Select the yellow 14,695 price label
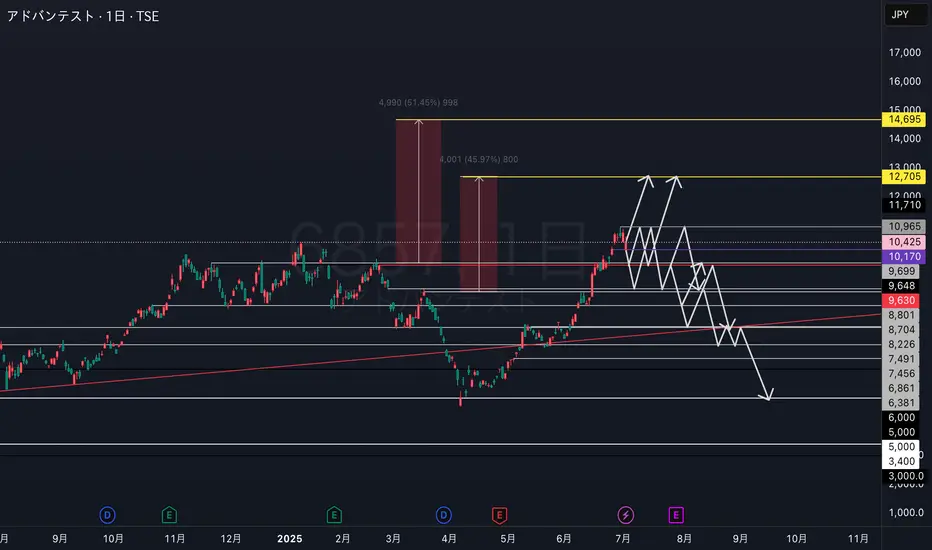The image size is (932, 550). pyautogui.click(x=903, y=120)
